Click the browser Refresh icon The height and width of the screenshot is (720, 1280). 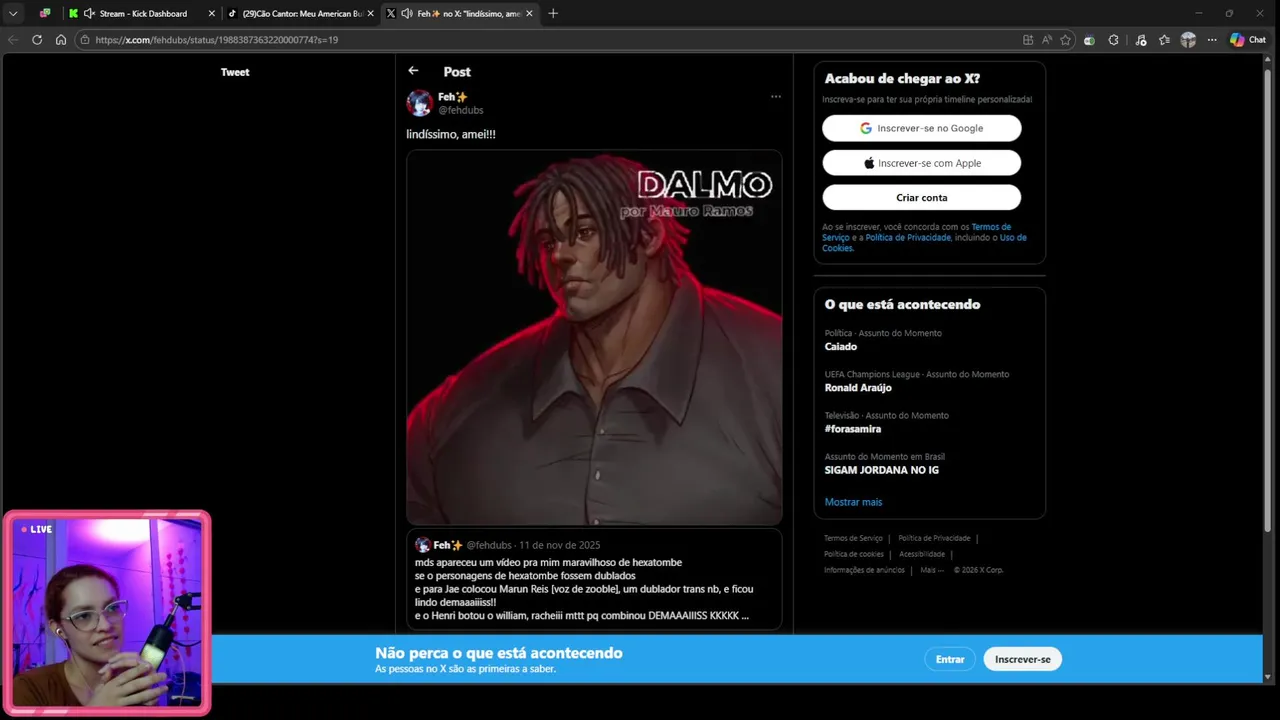(37, 40)
